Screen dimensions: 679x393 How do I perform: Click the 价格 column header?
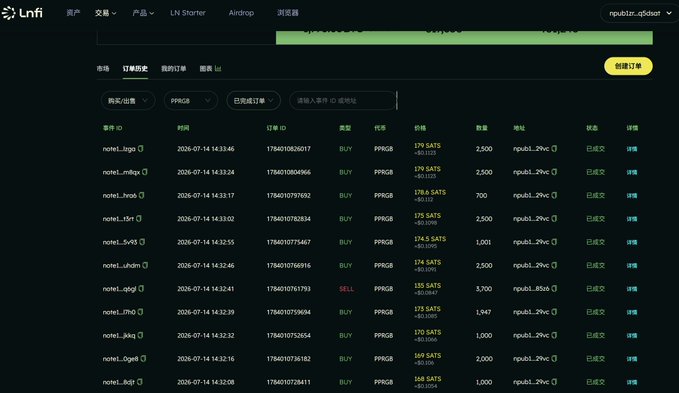420,128
